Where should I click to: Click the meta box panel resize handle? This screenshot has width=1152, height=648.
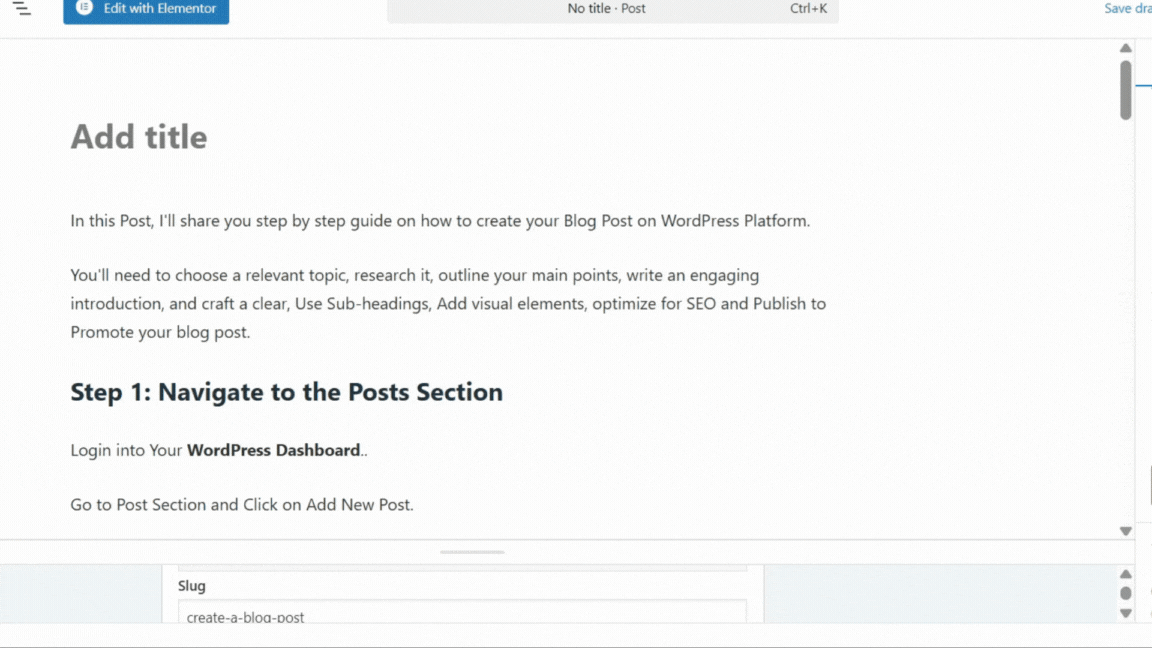[472, 552]
